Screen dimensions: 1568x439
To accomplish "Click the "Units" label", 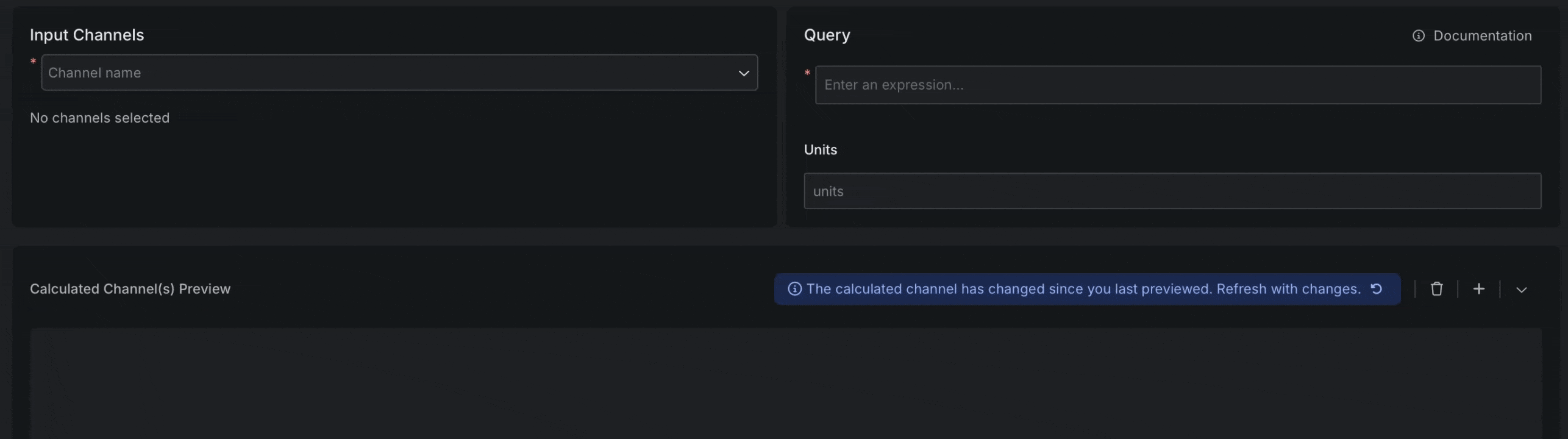I will click(x=821, y=149).
